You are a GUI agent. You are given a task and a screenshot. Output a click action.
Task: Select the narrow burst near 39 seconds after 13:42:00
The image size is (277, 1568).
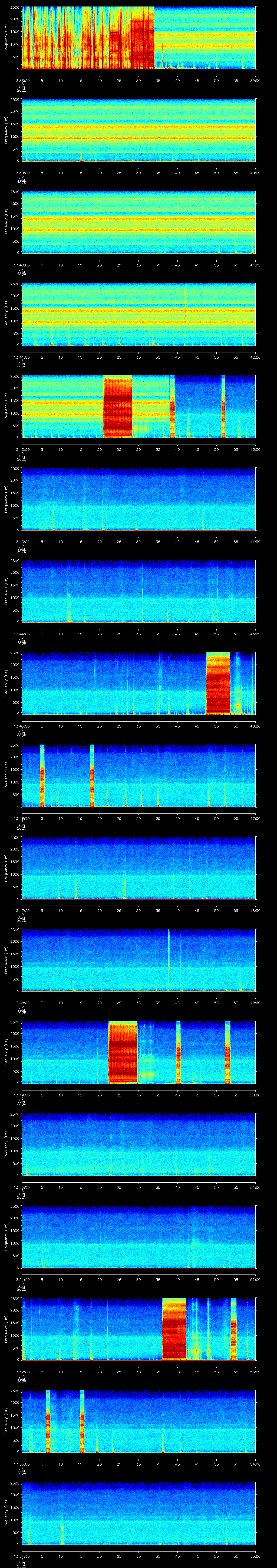pyautogui.click(x=172, y=407)
